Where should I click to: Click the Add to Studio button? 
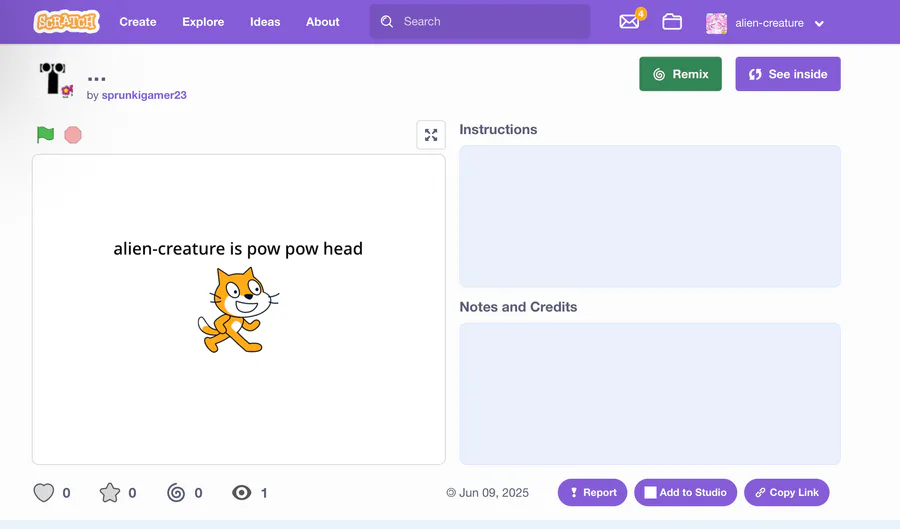click(x=685, y=492)
